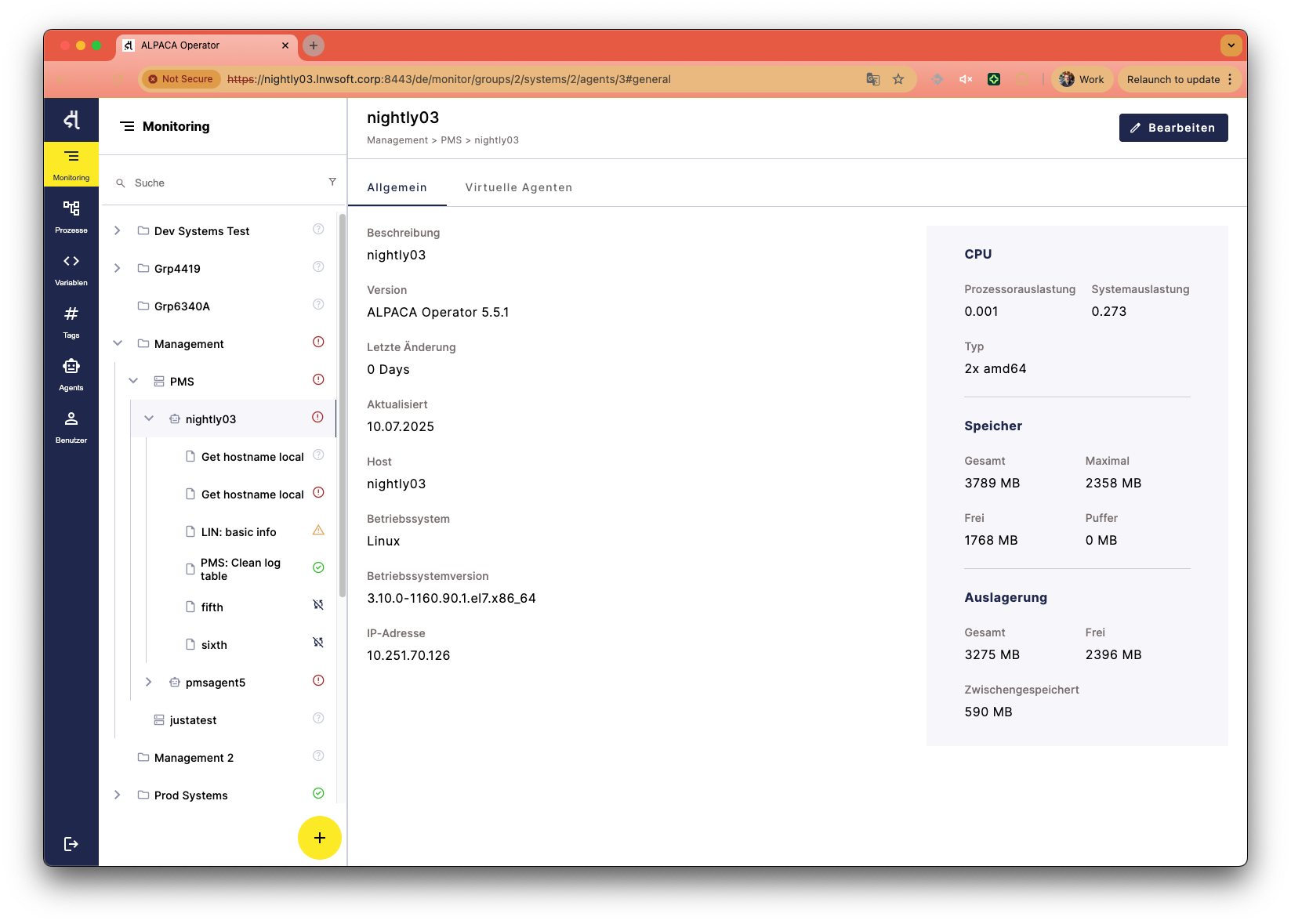This screenshot has width=1291, height=924.
Task: Click PMS in the breadcrumb
Action: 451,140
